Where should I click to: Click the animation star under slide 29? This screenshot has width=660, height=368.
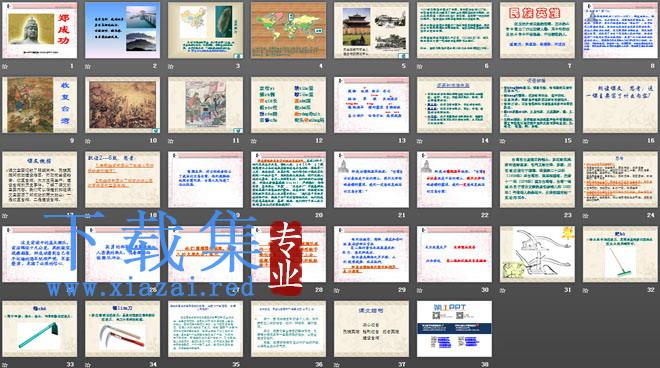click(337, 291)
